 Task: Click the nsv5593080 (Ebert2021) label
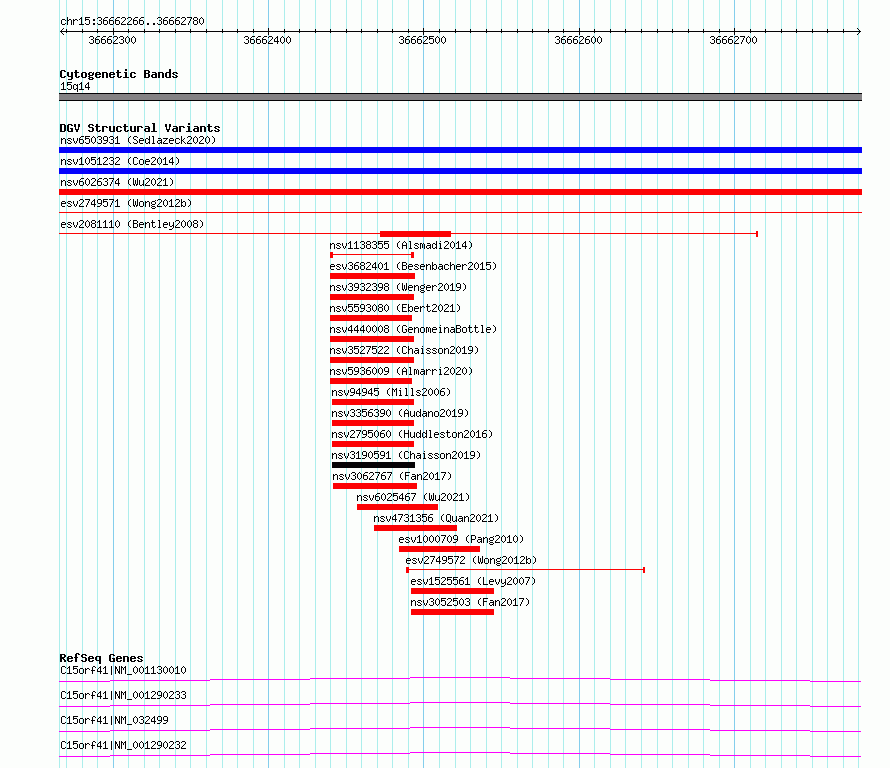pos(395,308)
